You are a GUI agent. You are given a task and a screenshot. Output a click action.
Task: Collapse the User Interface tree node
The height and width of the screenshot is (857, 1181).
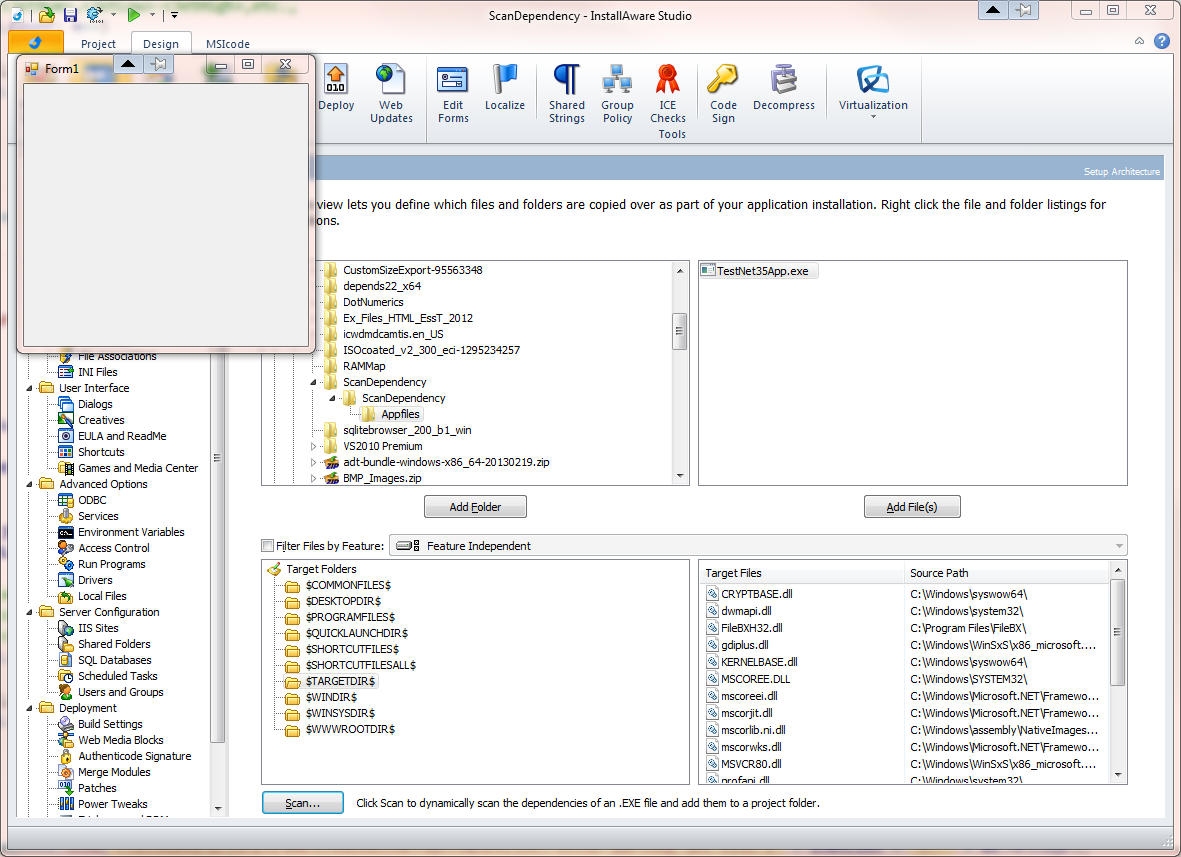(x=30, y=389)
